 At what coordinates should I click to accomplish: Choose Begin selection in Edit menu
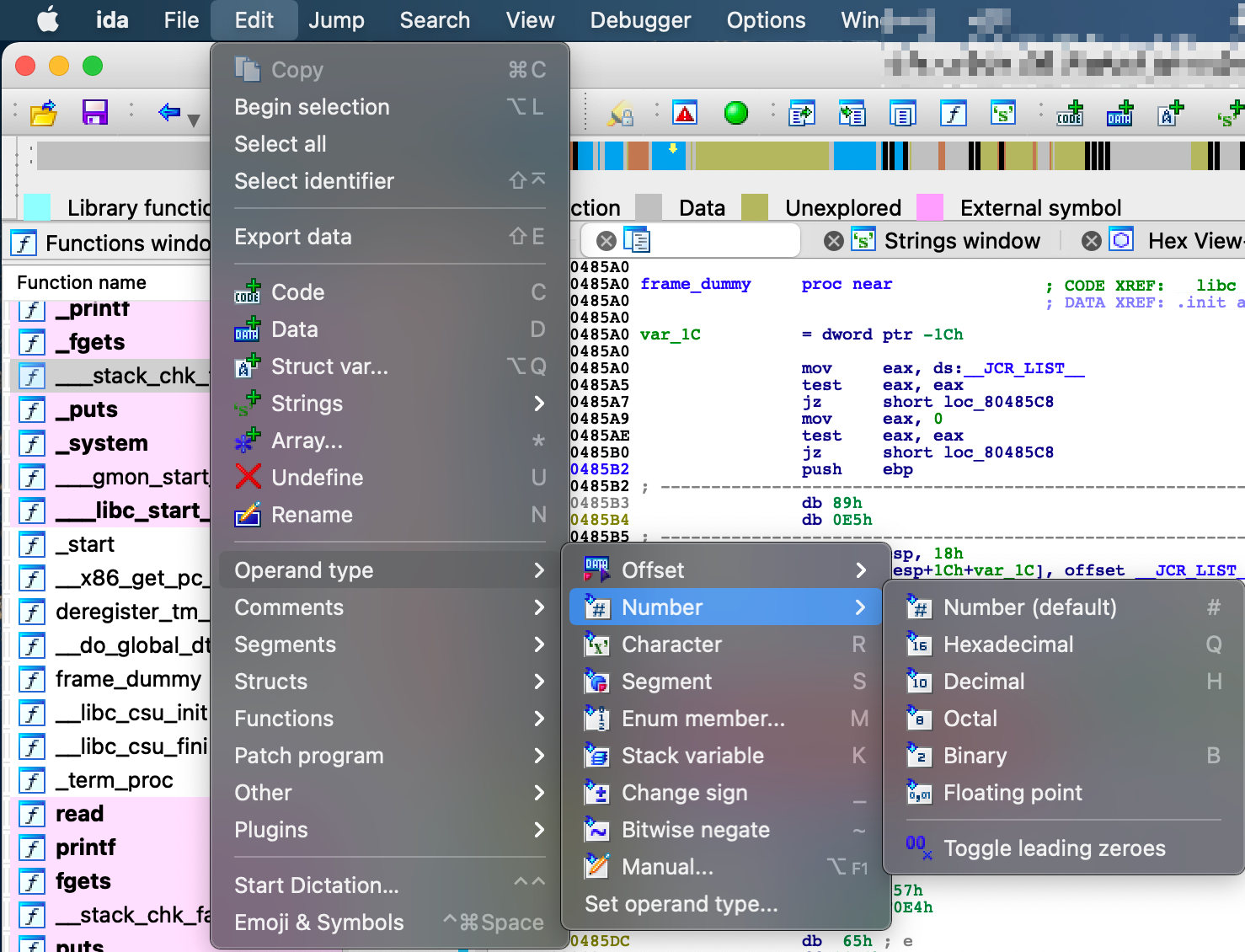click(390, 107)
